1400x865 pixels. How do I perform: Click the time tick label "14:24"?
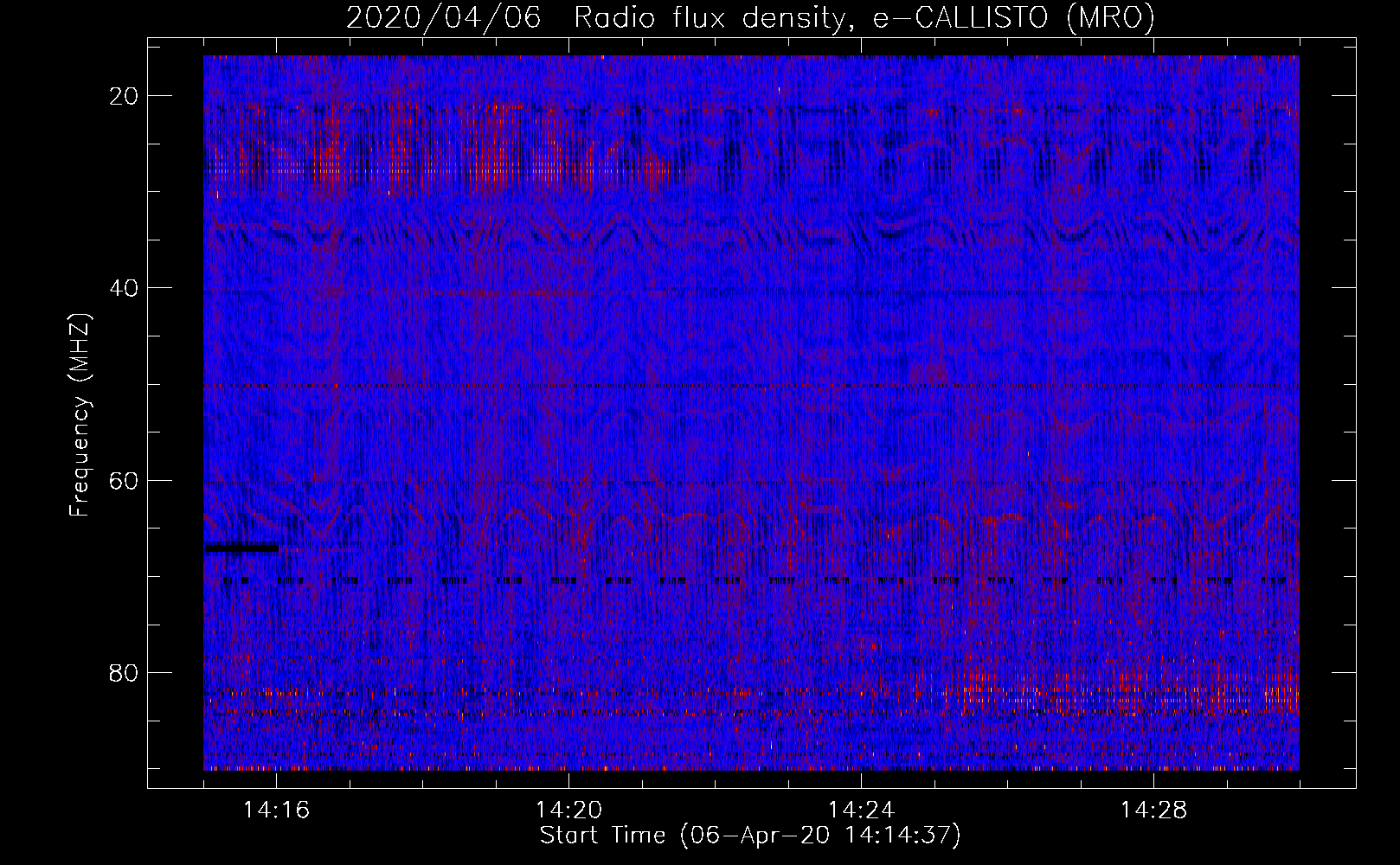pyautogui.click(x=862, y=811)
